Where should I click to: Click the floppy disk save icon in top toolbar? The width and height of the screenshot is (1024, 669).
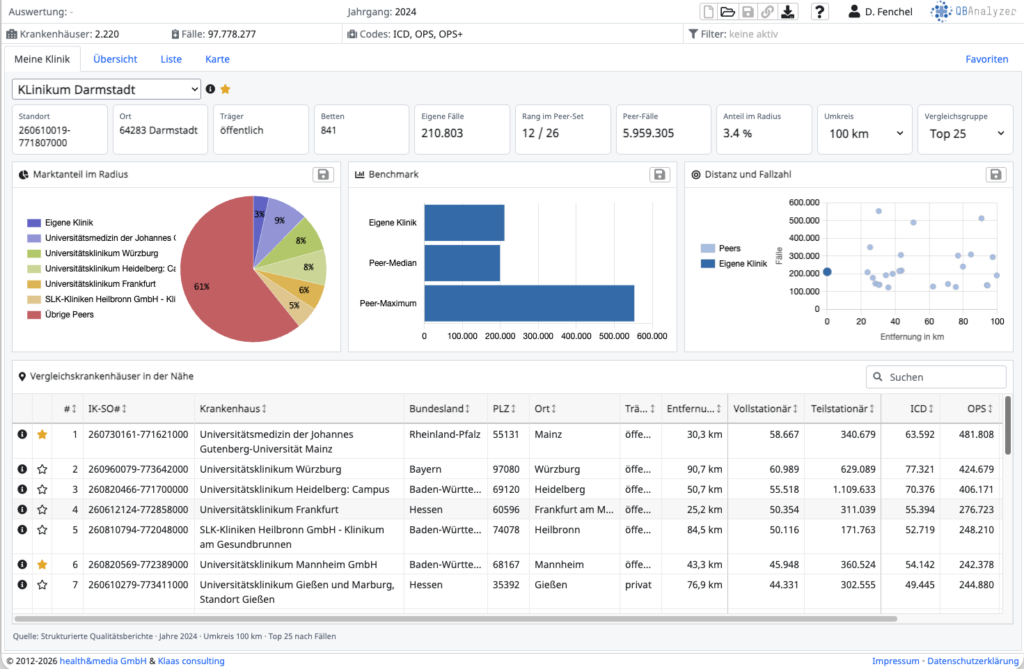[748, 11]
